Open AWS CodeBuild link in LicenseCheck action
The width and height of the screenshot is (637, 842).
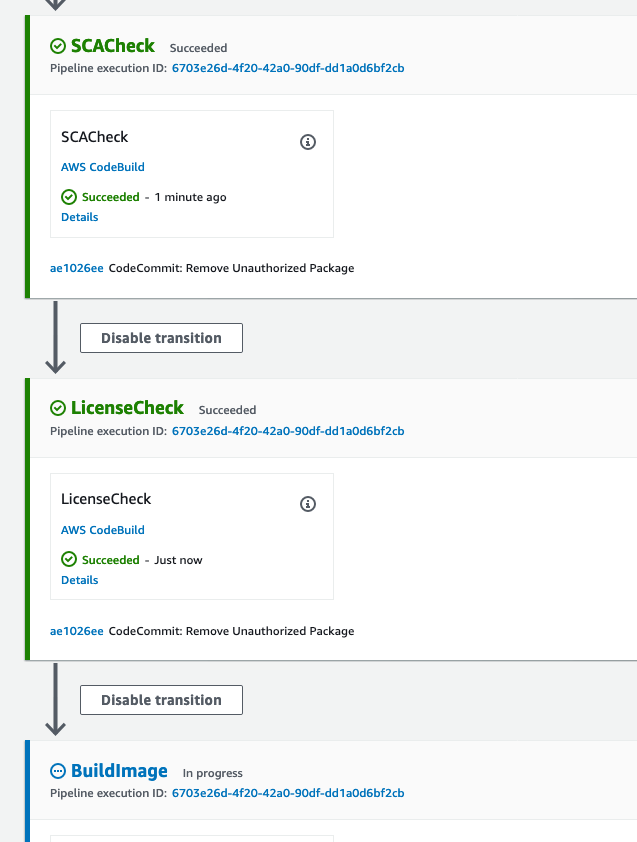point(103,530)
